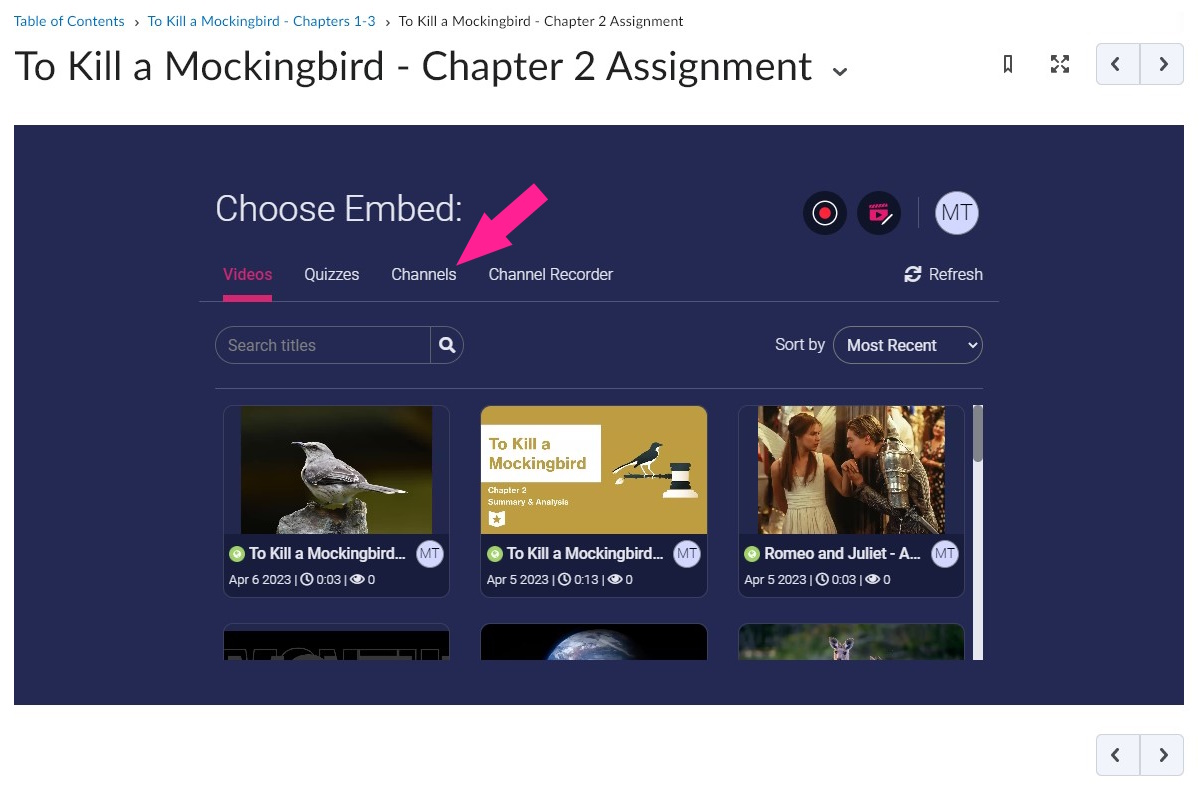
Task: Switch to the Quizzes tab
Action: click(332, 274)
